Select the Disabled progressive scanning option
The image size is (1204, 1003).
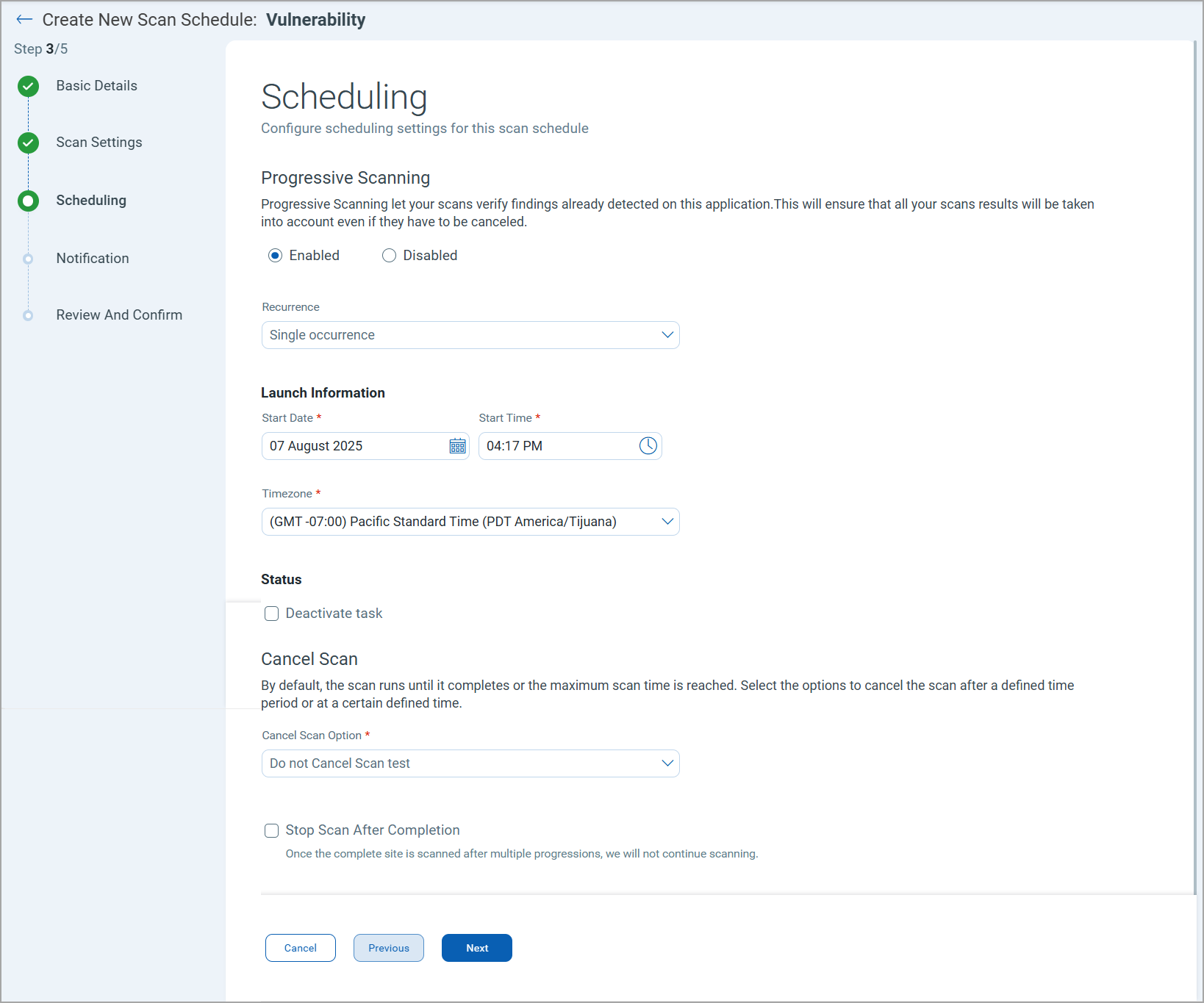389,256
